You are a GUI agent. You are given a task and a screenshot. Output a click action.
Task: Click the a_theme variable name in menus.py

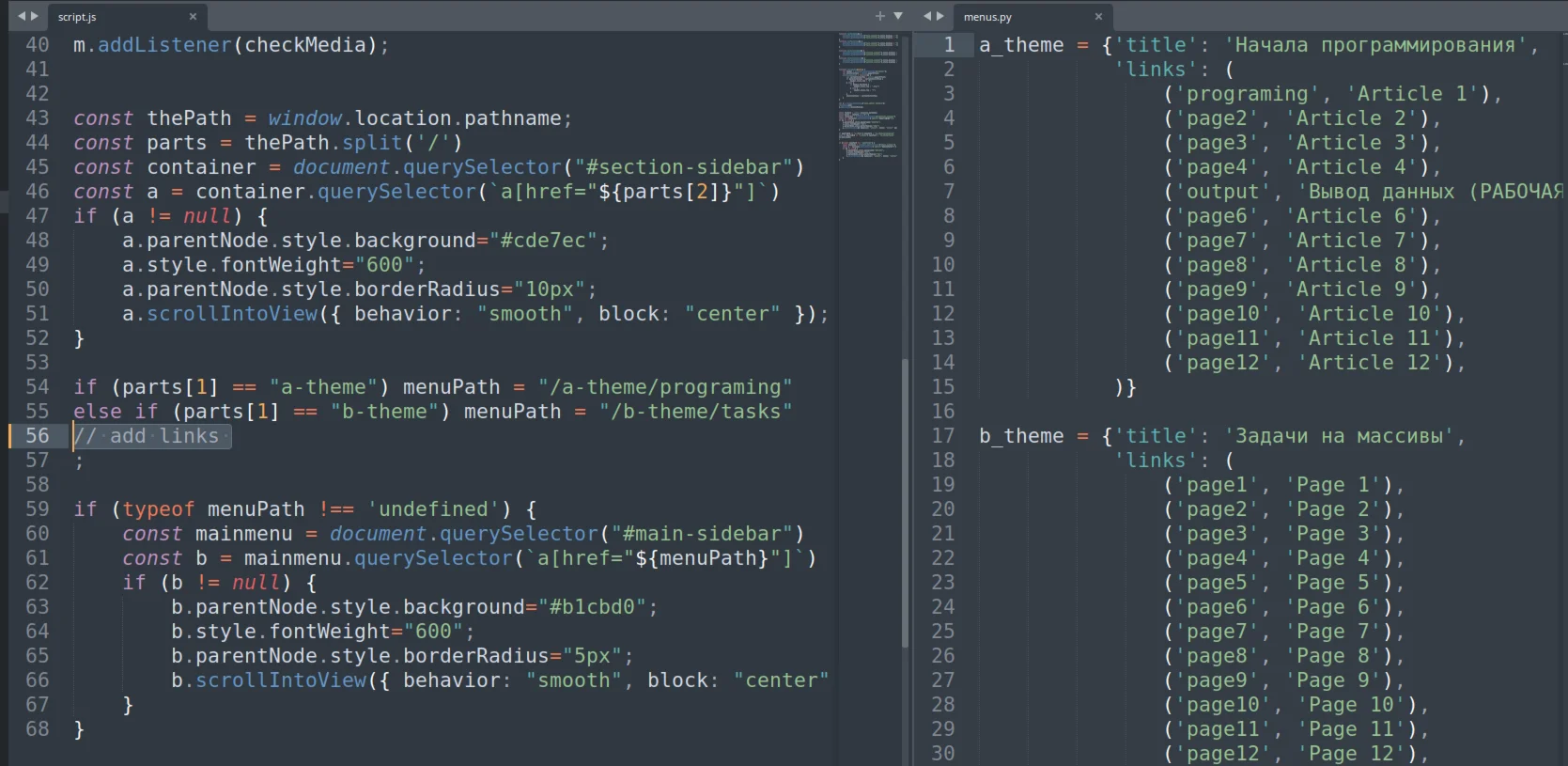(x=1021, y=45)
